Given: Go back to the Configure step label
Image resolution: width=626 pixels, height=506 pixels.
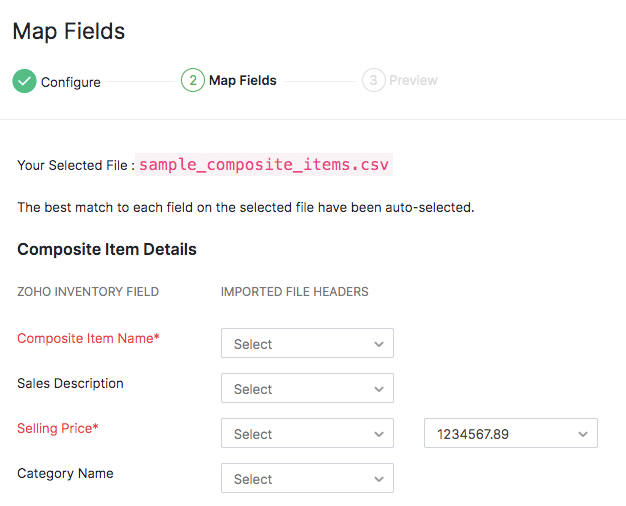Looking at the screenshot, I should point(70,82).
